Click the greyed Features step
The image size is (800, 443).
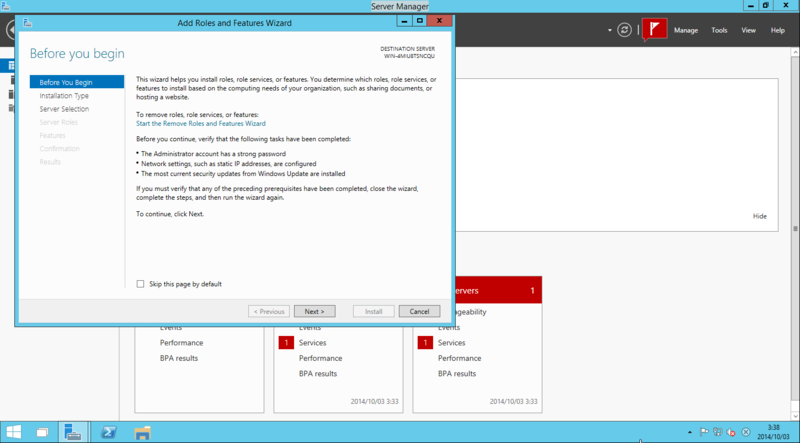point(53,135)
